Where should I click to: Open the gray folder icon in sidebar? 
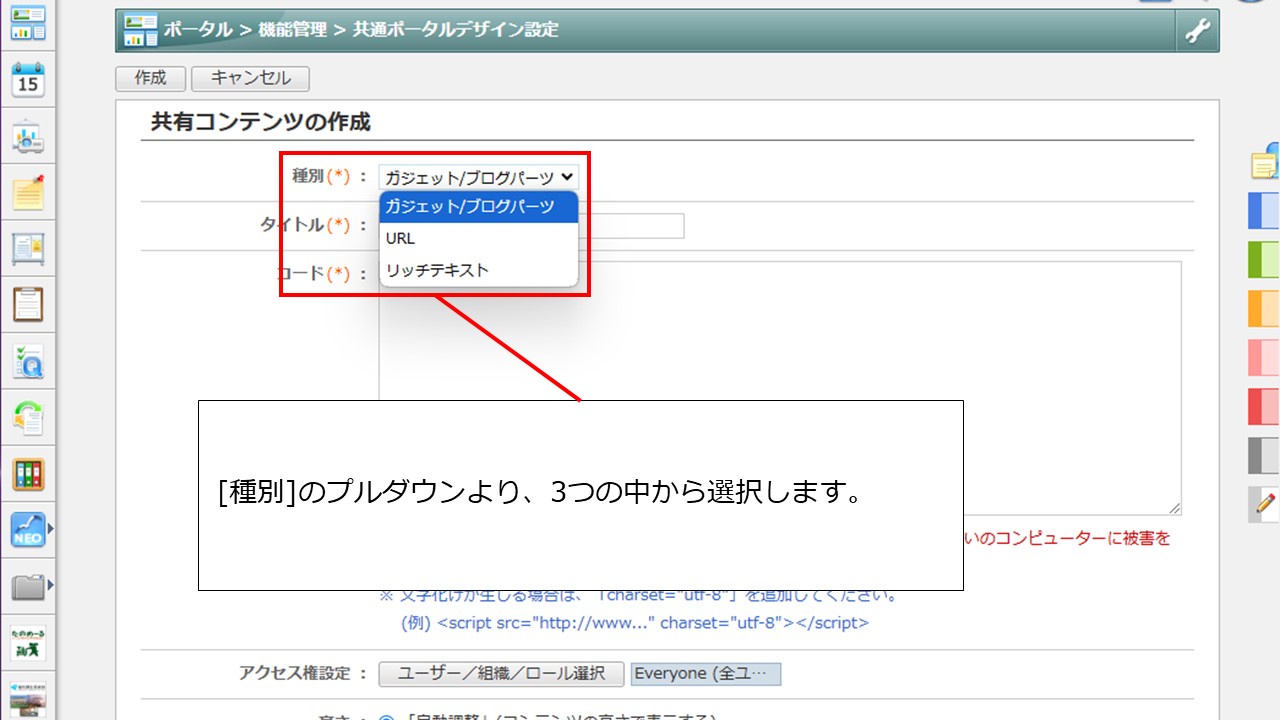pyautogui.click(x=28, y=587)
